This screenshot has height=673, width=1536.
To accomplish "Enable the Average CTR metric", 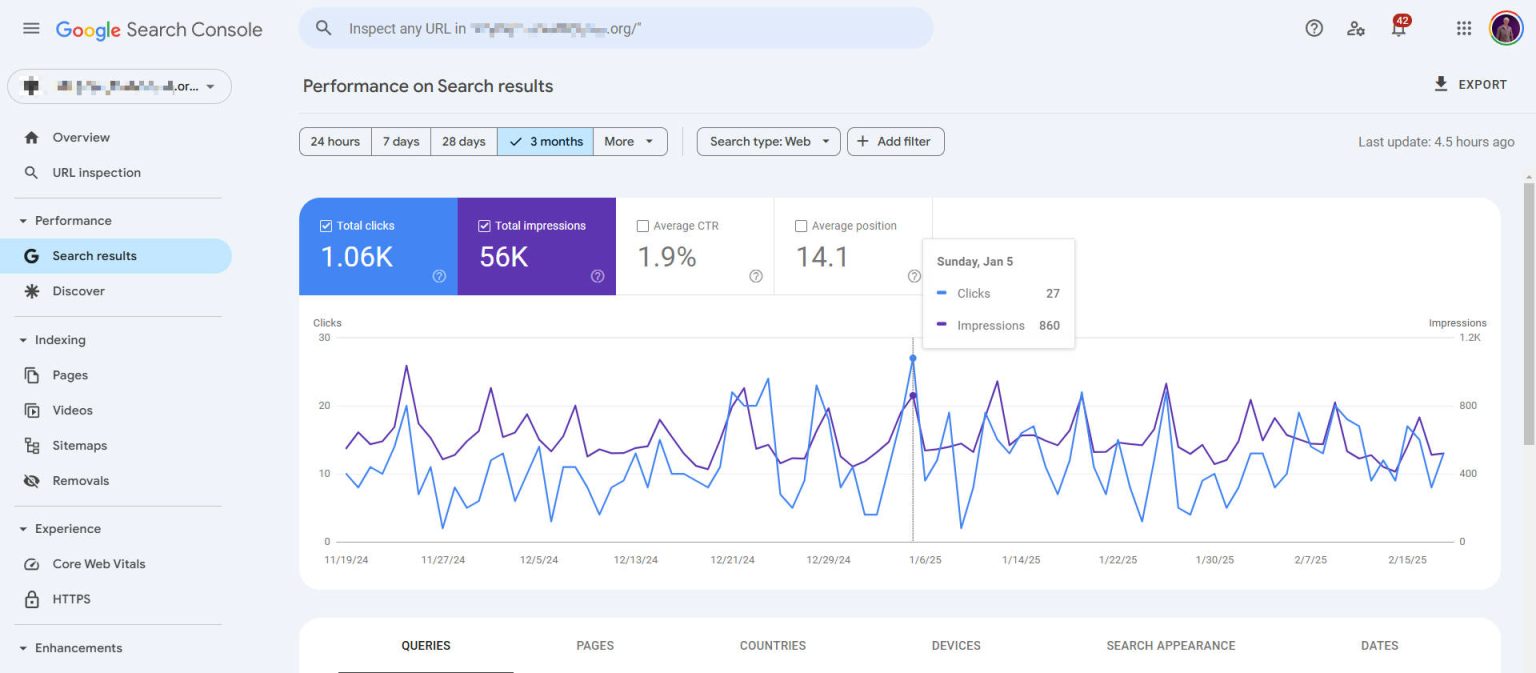I will coord(643,225).
